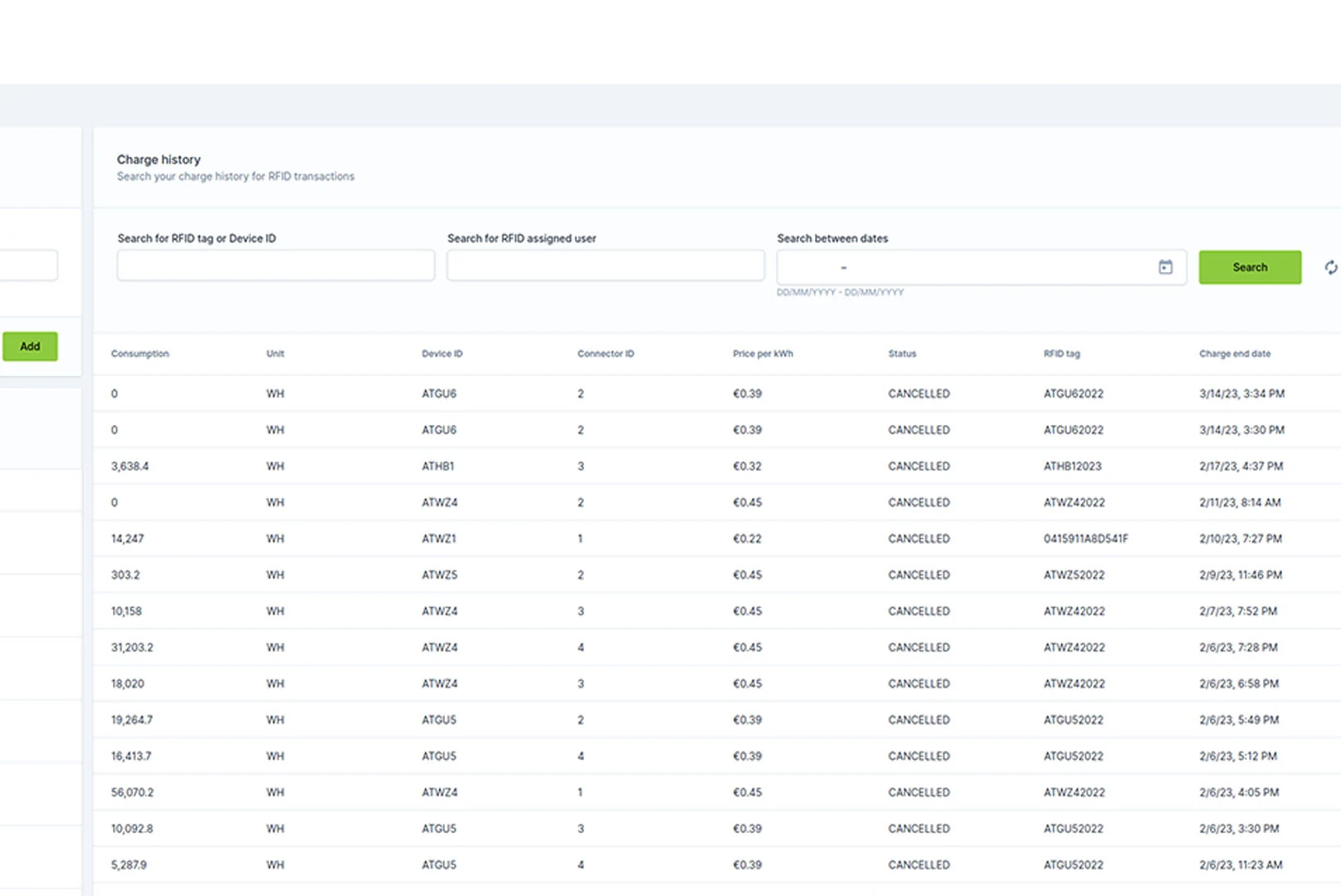Click the Search between dates field
Screen dimensions: 1341x896
point(982,267)
